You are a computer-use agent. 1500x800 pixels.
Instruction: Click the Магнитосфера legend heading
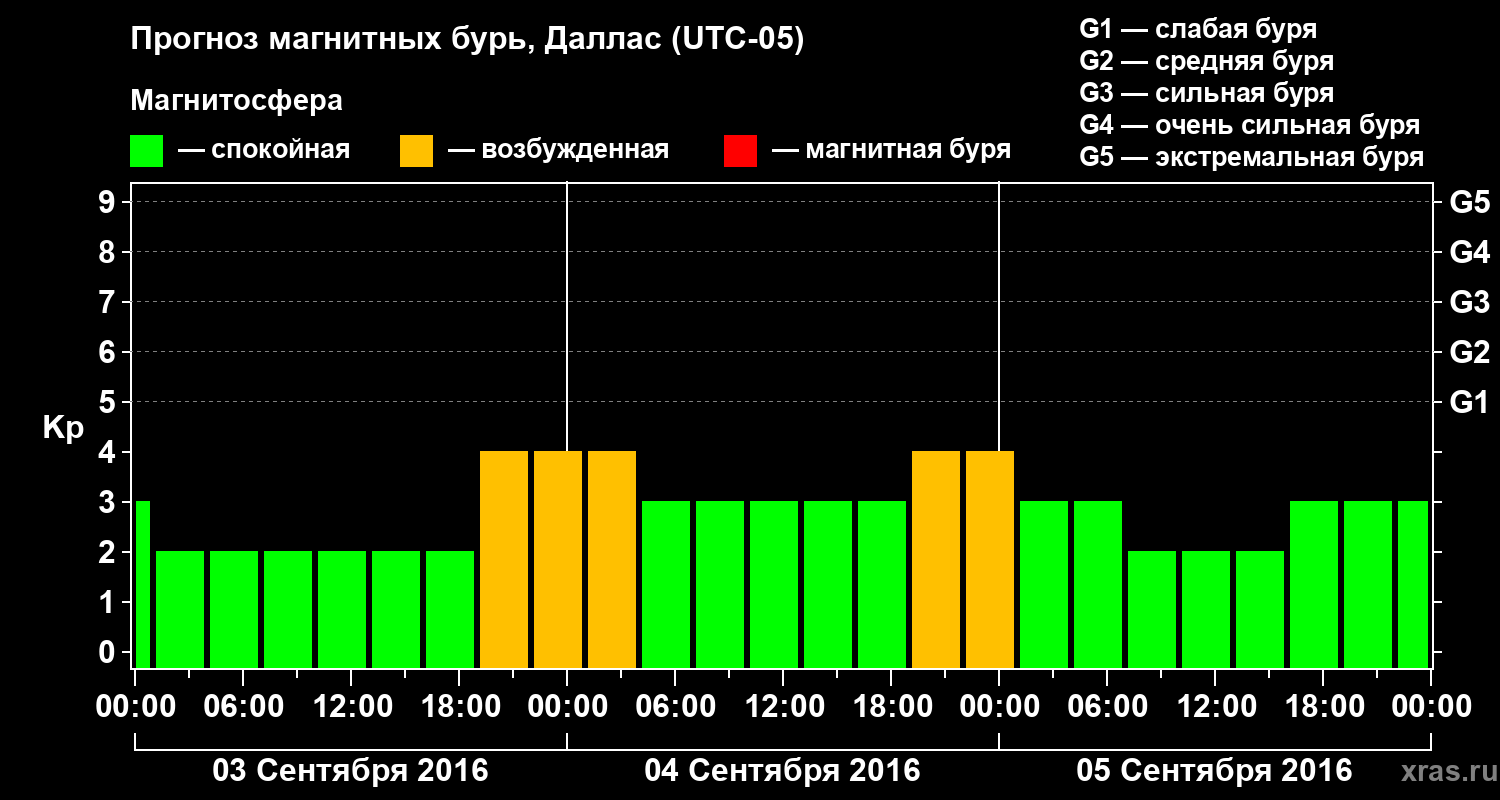(236, 101)
